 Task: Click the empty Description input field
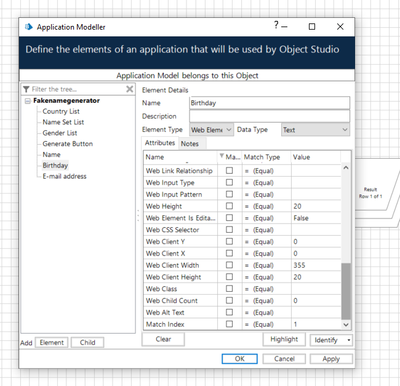pos(270,116)
